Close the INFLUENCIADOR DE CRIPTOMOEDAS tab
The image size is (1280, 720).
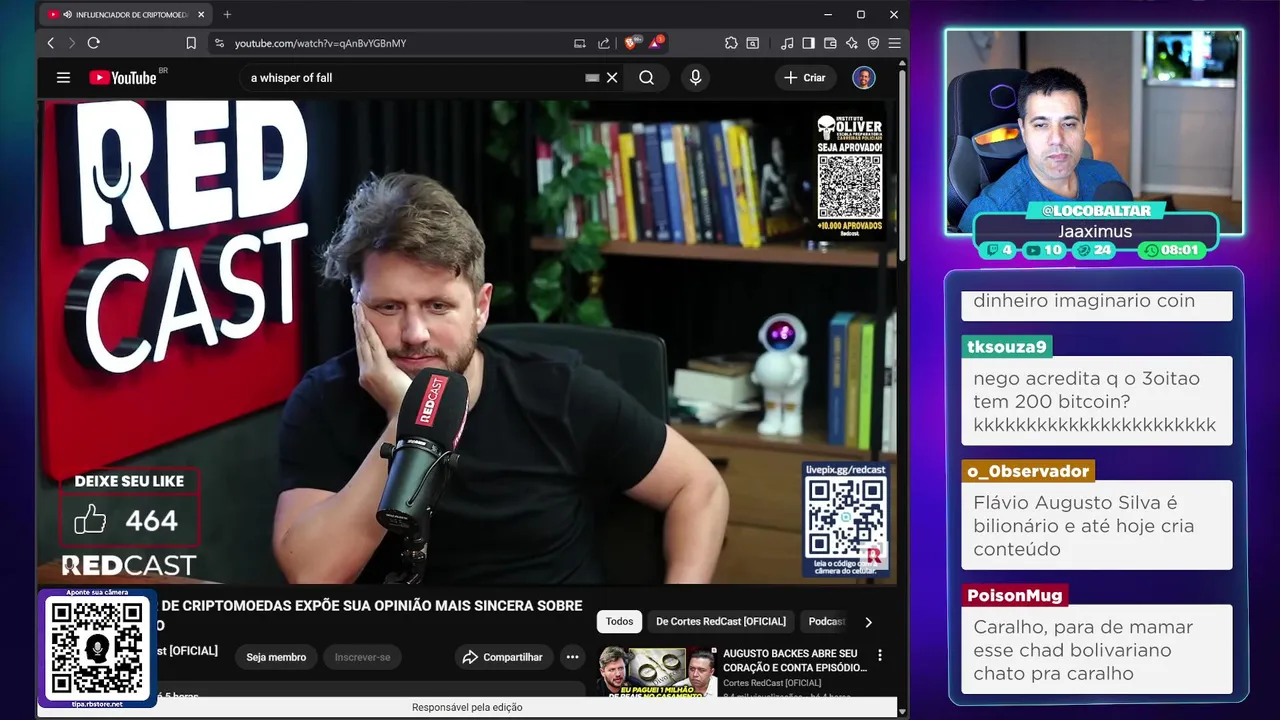(201, 15)
